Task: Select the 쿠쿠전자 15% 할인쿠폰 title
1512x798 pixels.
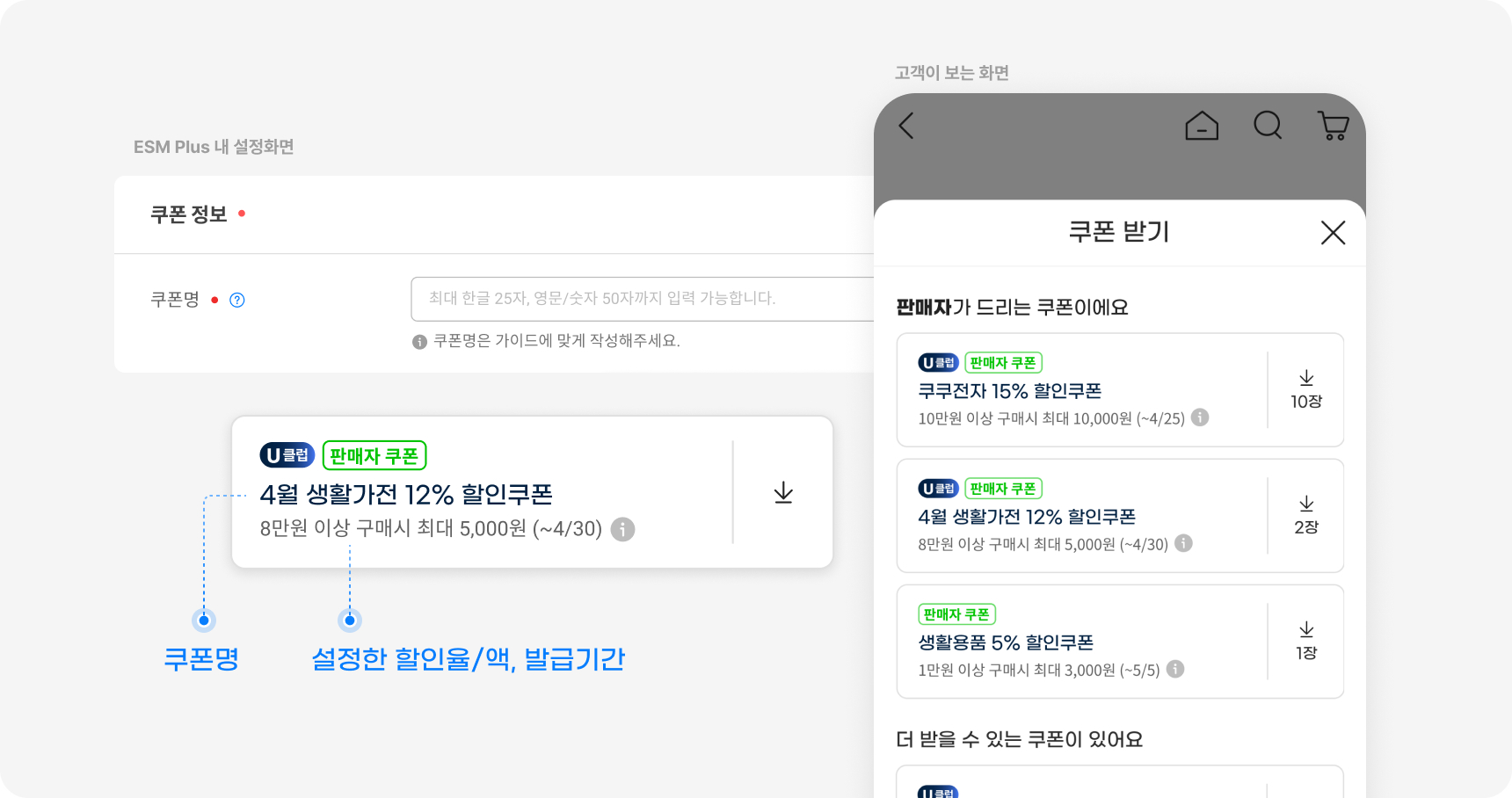Action: [1009, 390]
